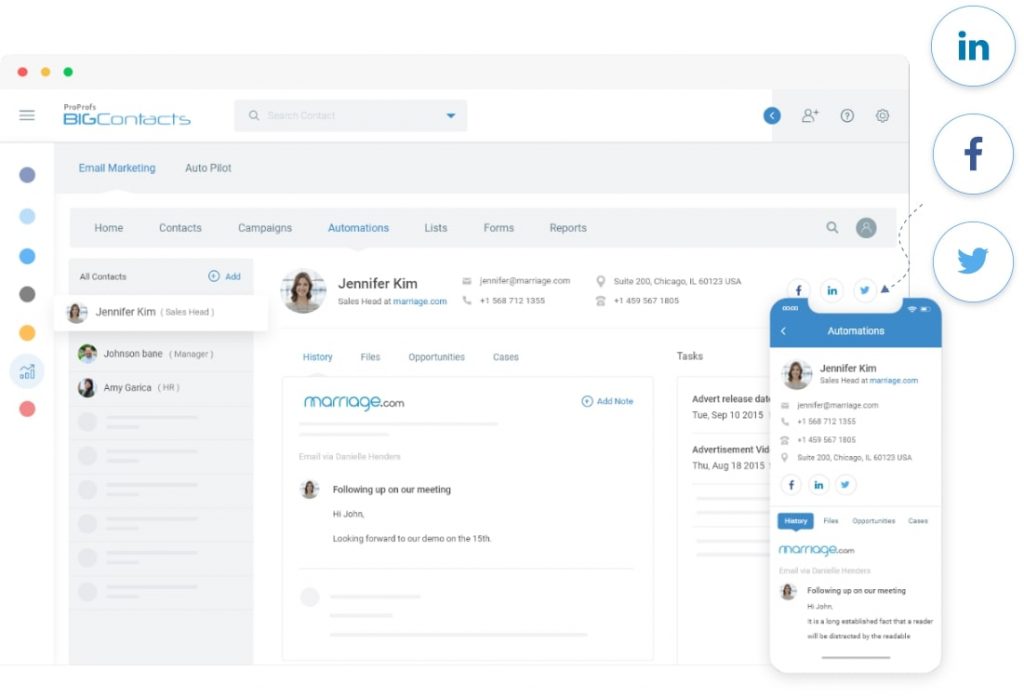This screenshot has width=1024, height=698.
Task: Click Advert release date task
Action: click(731, 399)
